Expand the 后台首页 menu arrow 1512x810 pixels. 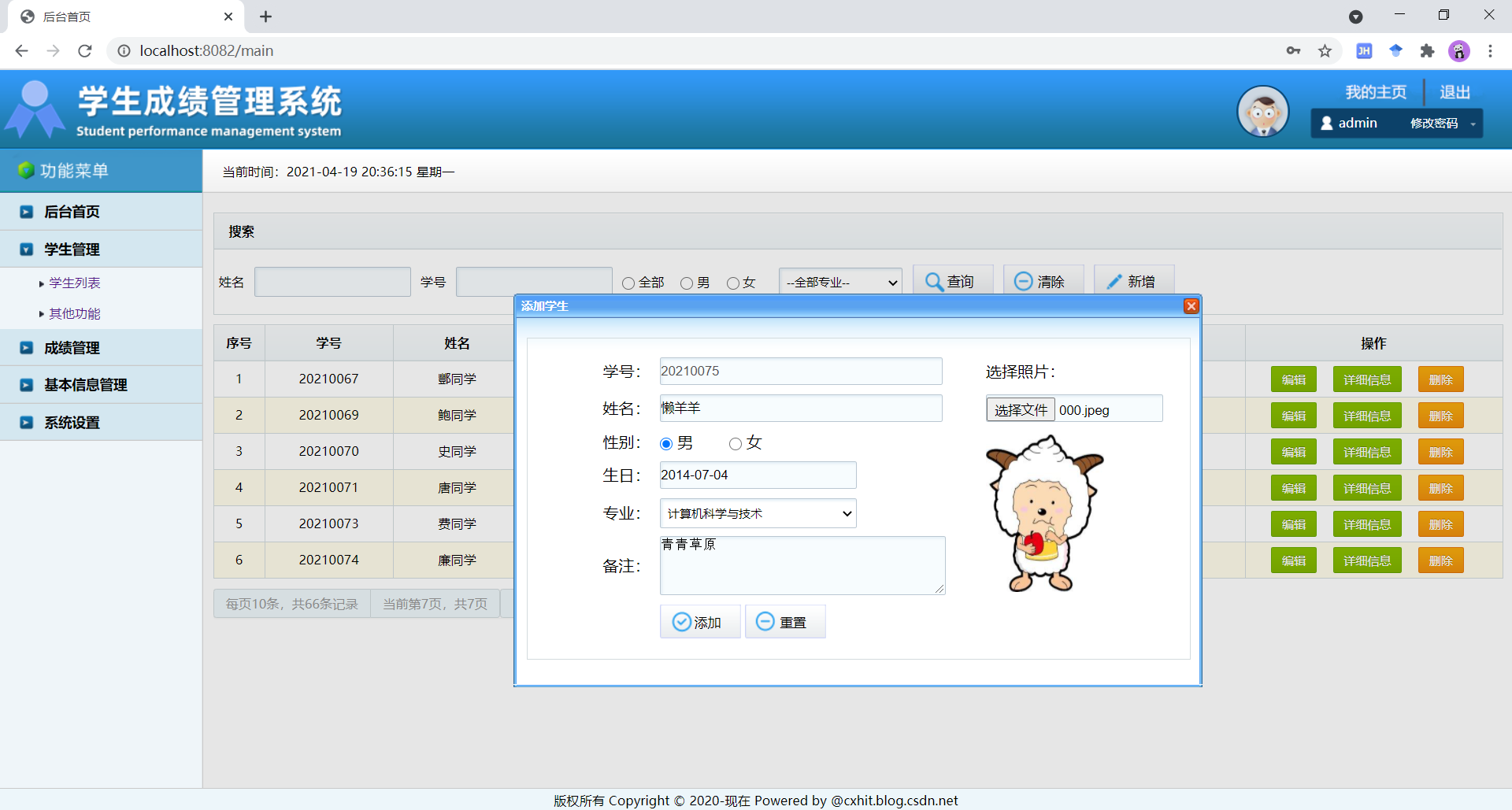click(x=27, y=212)
